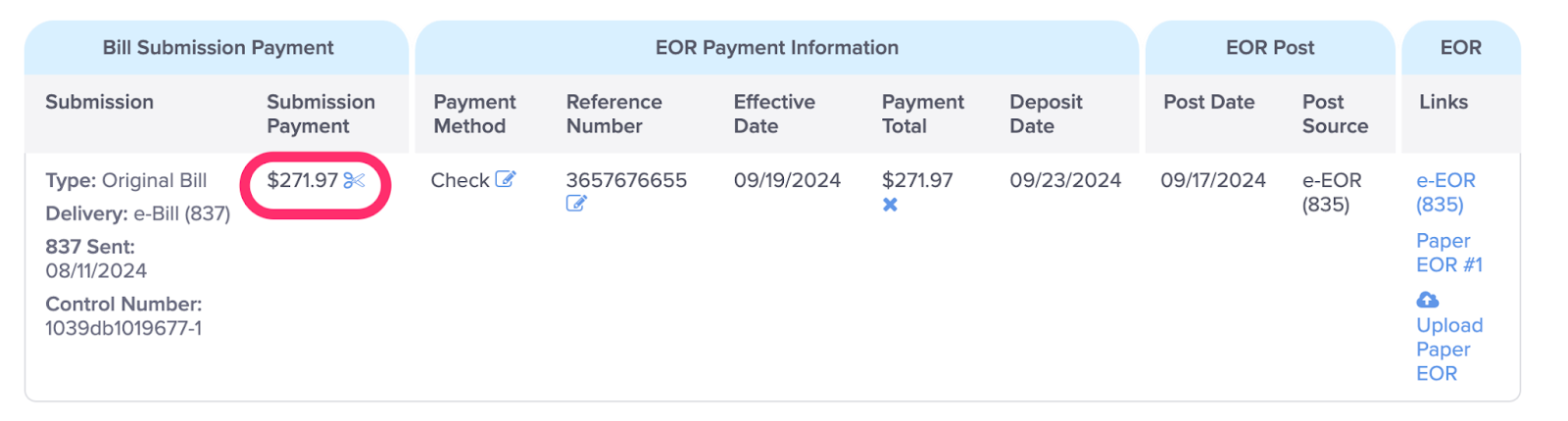Select the Bill Submission Payment header tab
This screenshot has width=1568, height=421.
click(218, 47)
